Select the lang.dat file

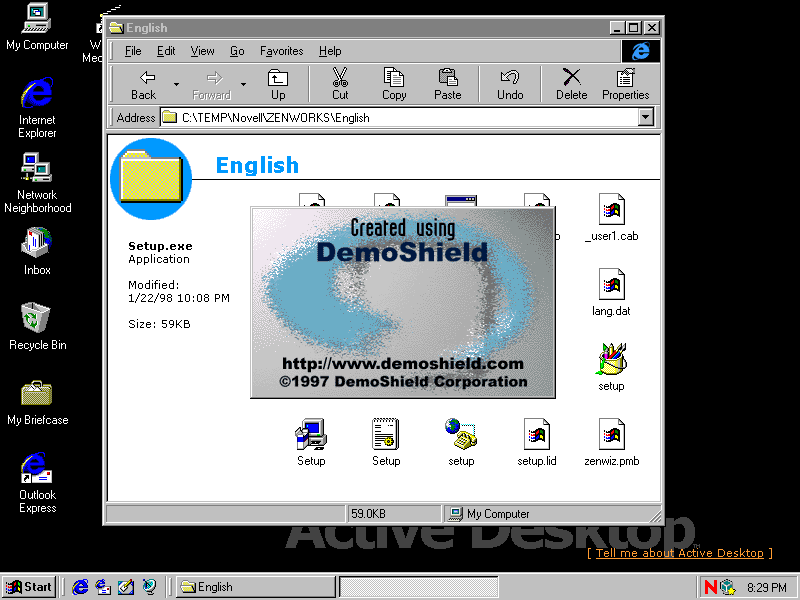point(611,285)
